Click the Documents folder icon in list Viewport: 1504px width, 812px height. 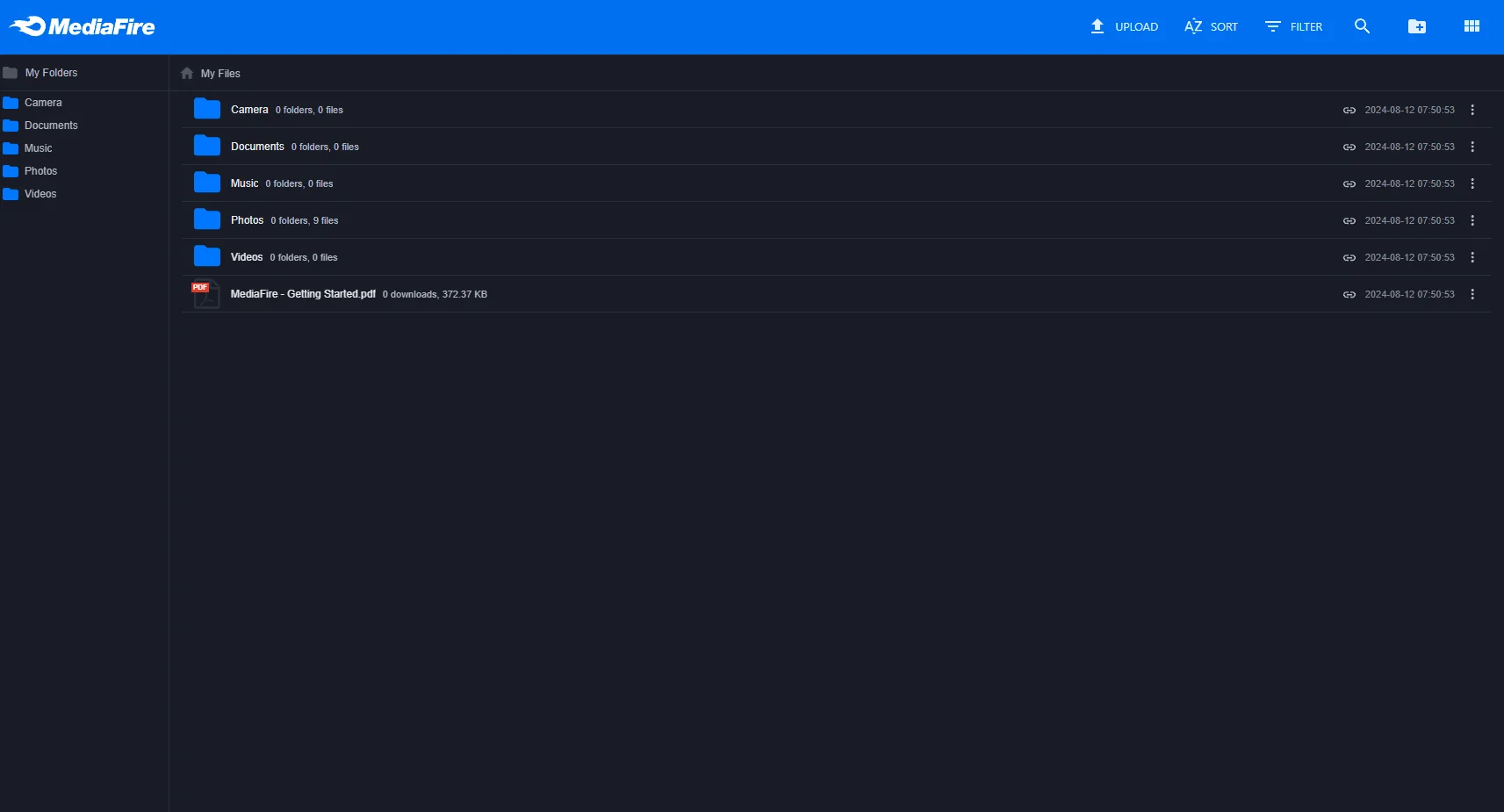207,146
